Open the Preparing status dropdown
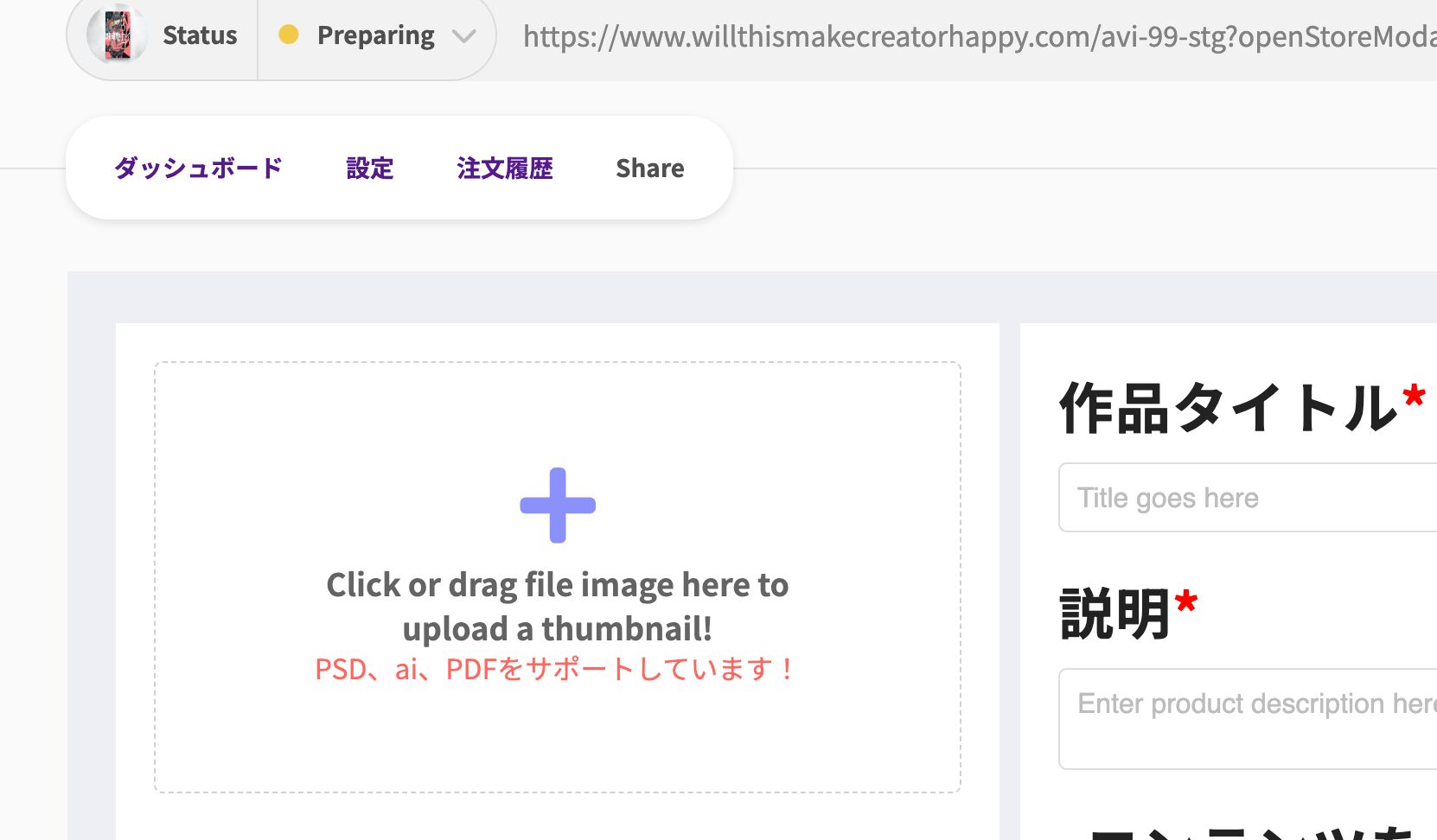The image size is (1437, 840). (376, 35)
